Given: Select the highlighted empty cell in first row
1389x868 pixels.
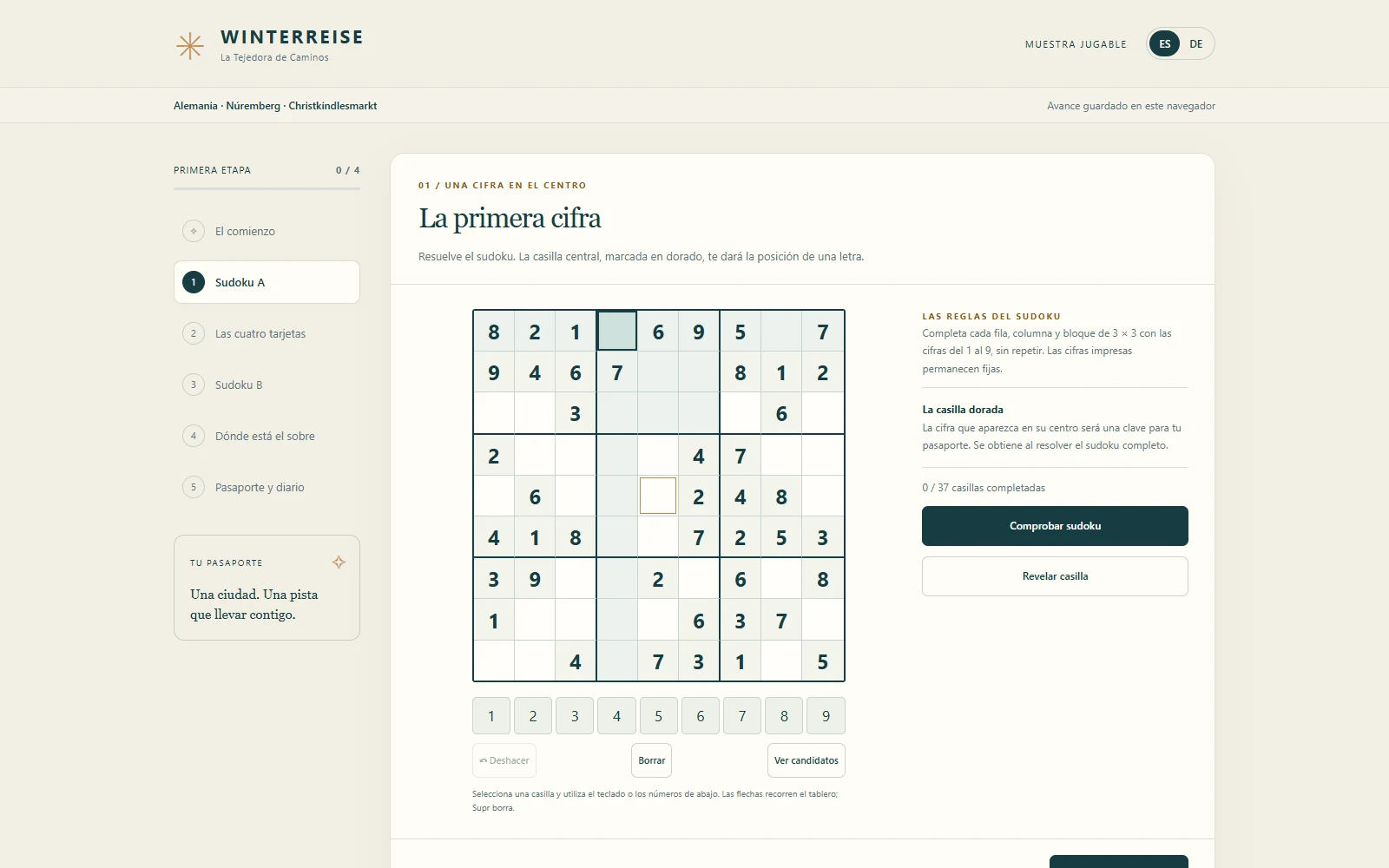Looking at the screenshot, I should pos(617,331).
